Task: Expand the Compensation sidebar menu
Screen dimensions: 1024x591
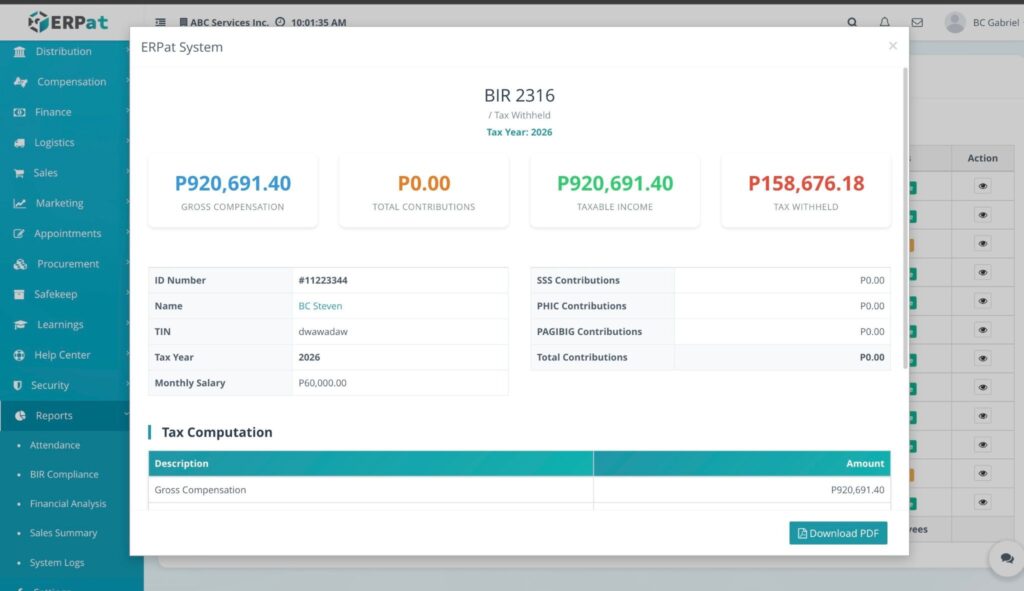Action: click(x=71, y=82)
